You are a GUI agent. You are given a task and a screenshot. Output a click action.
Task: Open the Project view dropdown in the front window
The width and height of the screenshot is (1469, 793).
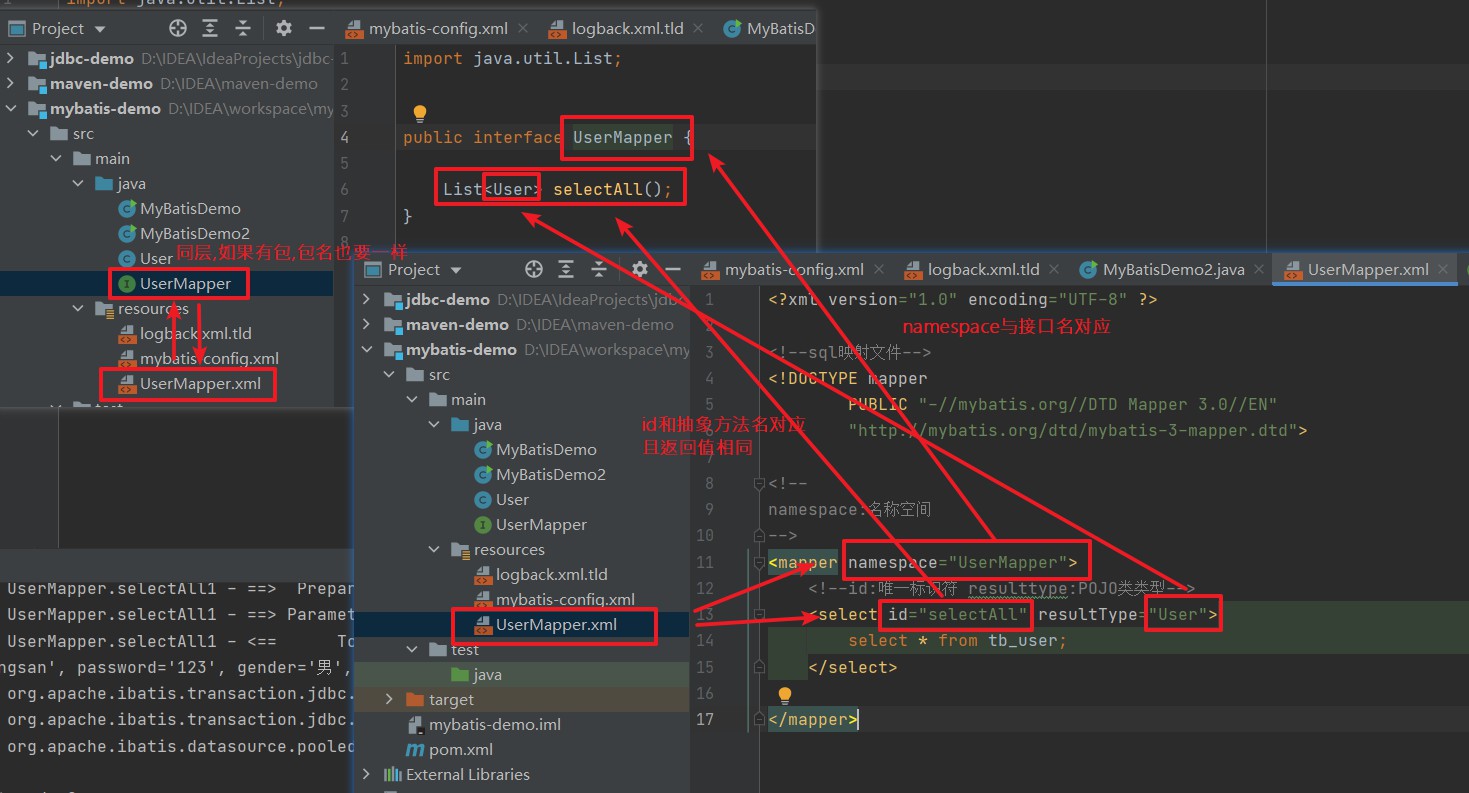pyautogui.click(x=456, y=270)
